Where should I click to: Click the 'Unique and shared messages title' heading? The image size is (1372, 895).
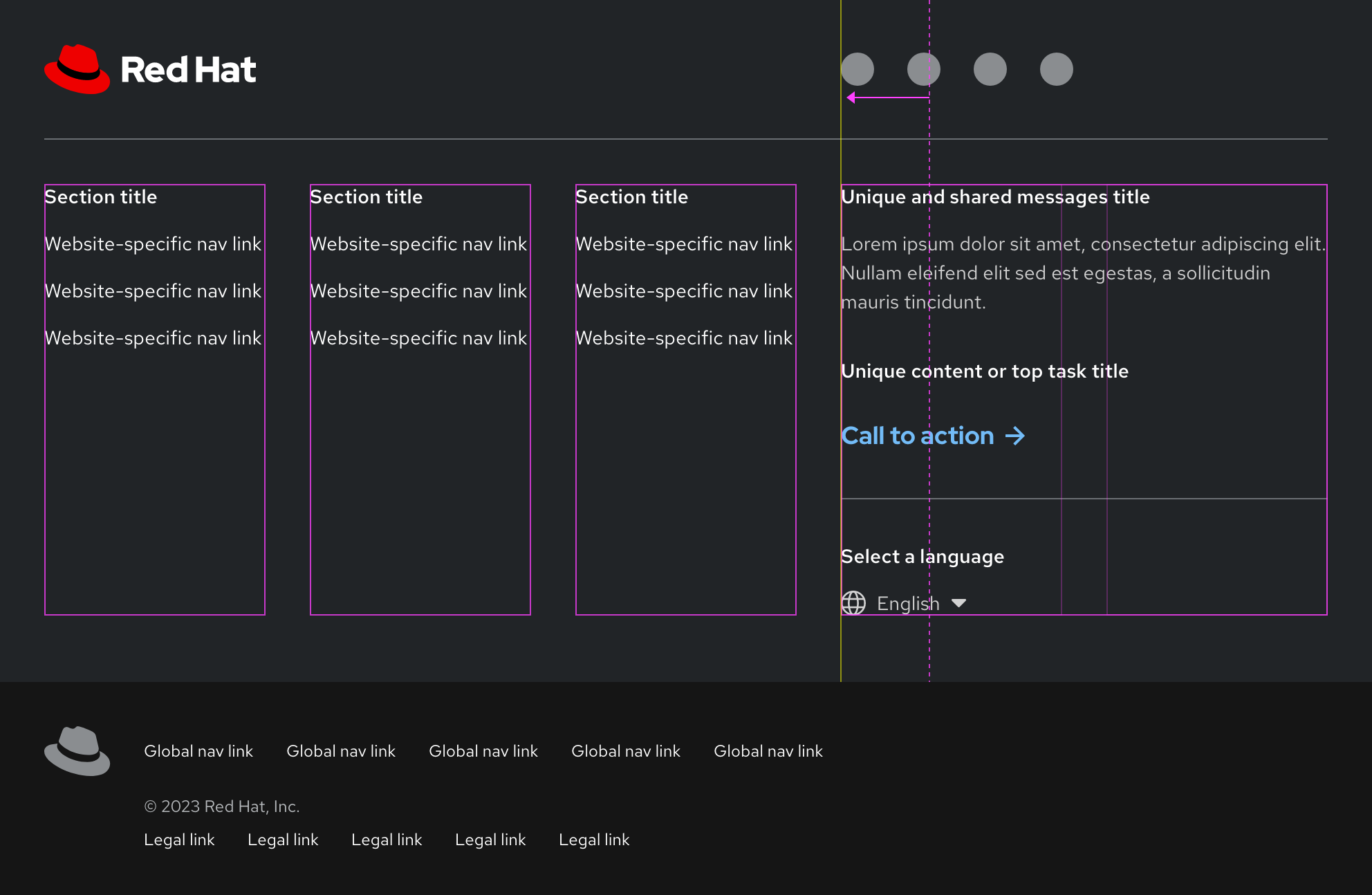pyautogui.click(x=995, y=197)
